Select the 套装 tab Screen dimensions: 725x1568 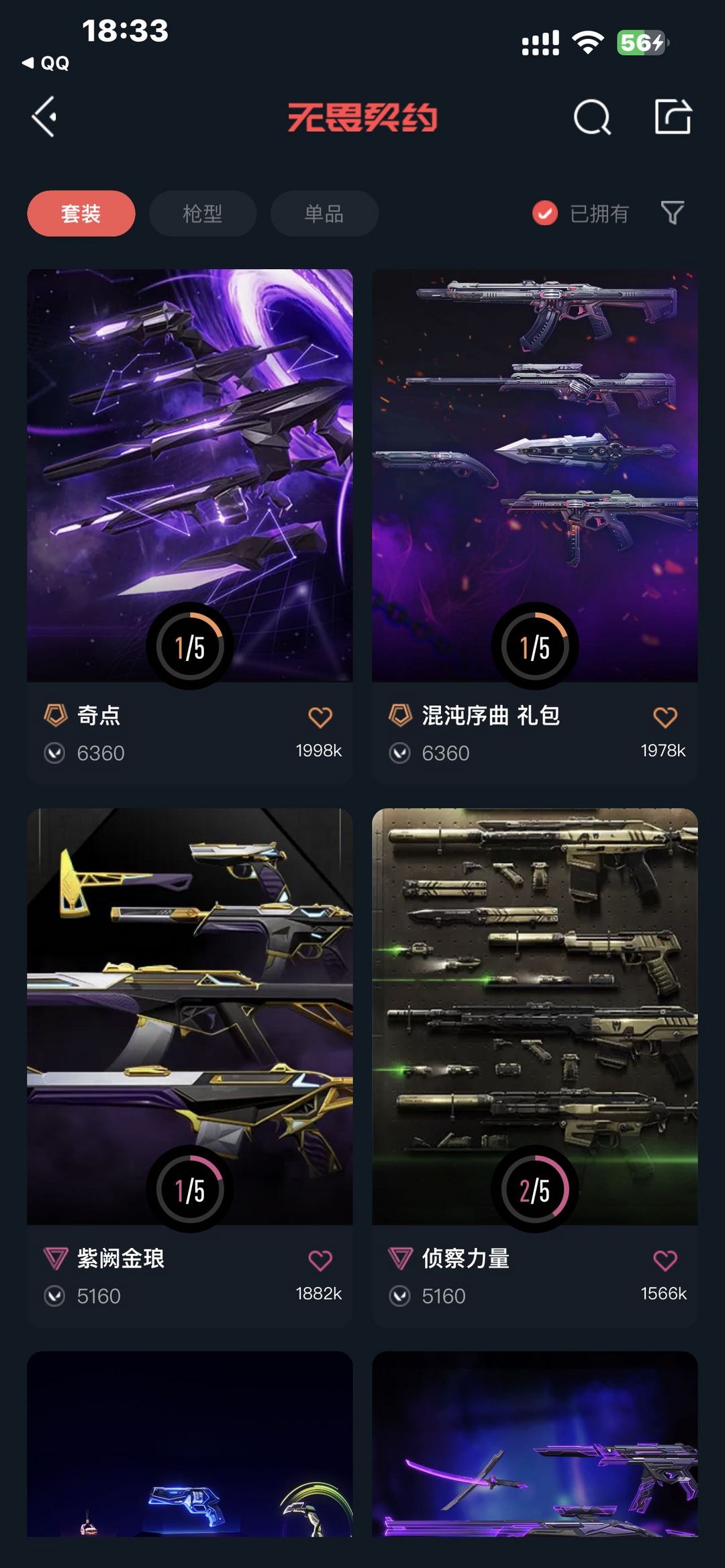pos(81,213)
